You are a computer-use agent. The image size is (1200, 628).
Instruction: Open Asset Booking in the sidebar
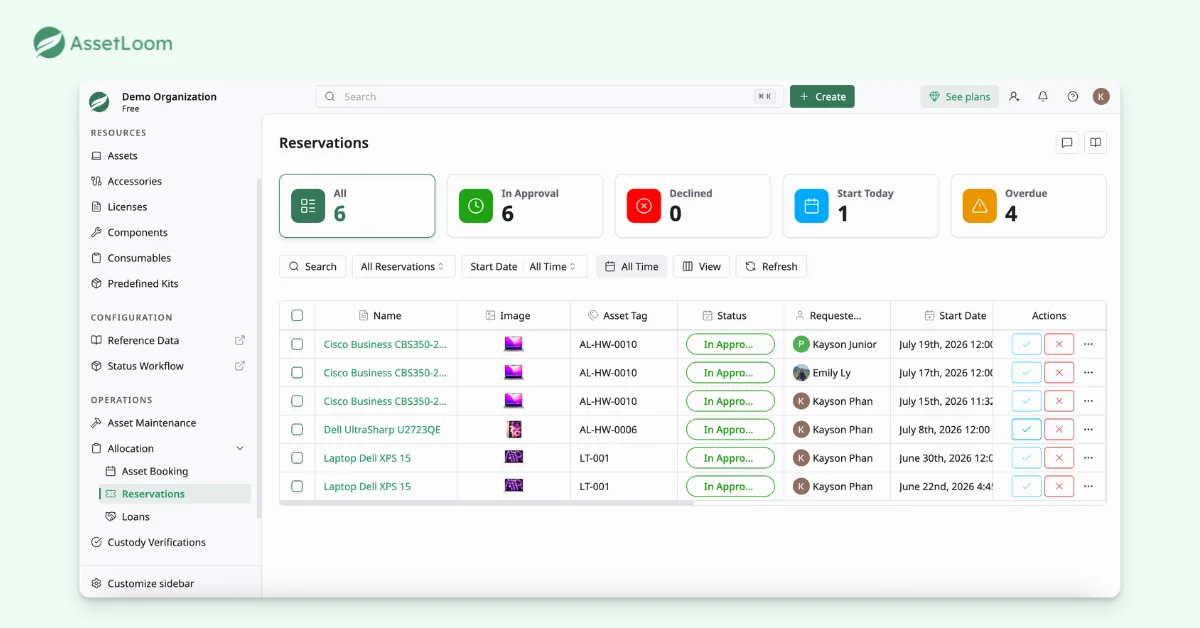pyautogui.click(x=155, y=471)
